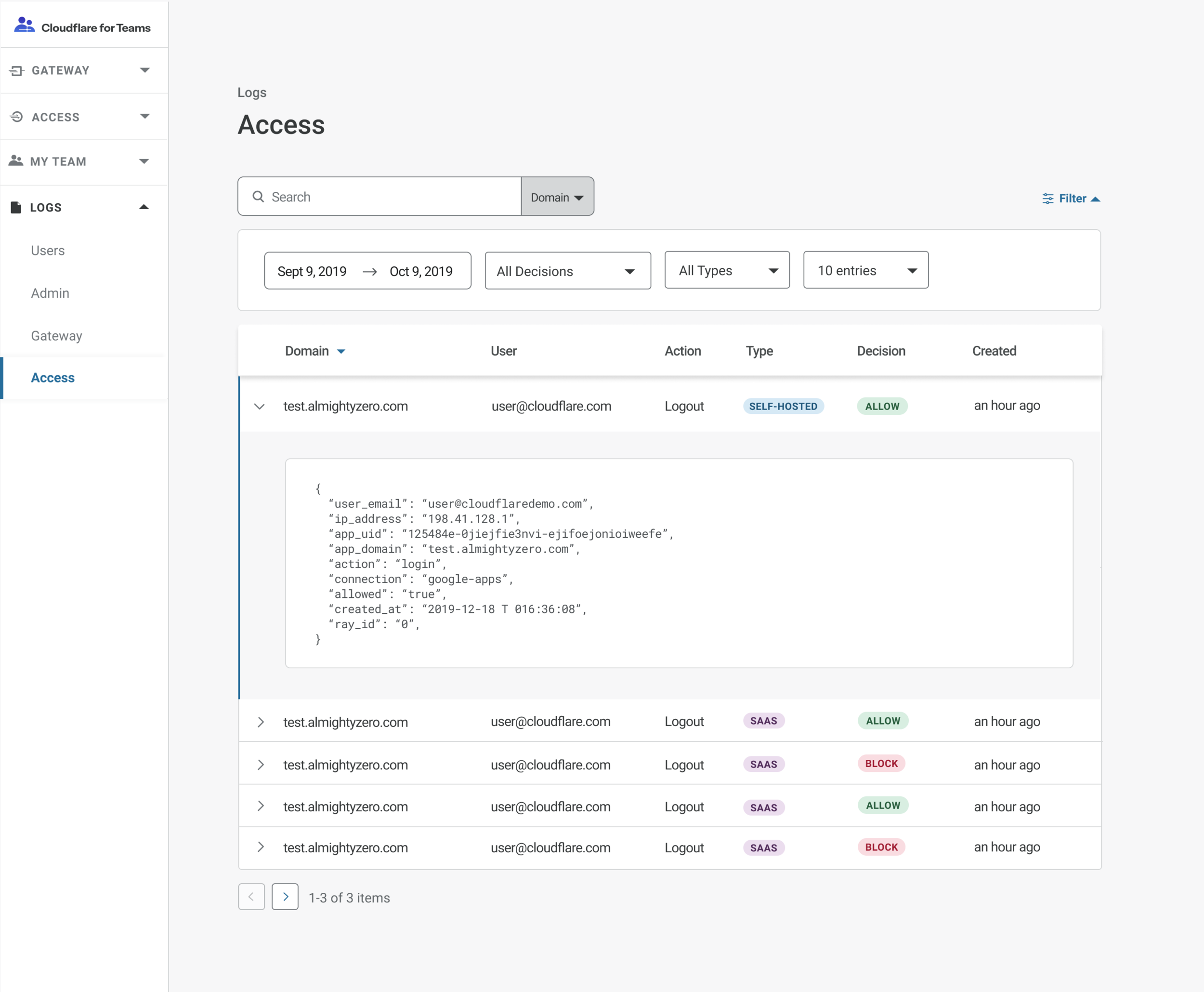Go to previous page arrow

point(251,897)
